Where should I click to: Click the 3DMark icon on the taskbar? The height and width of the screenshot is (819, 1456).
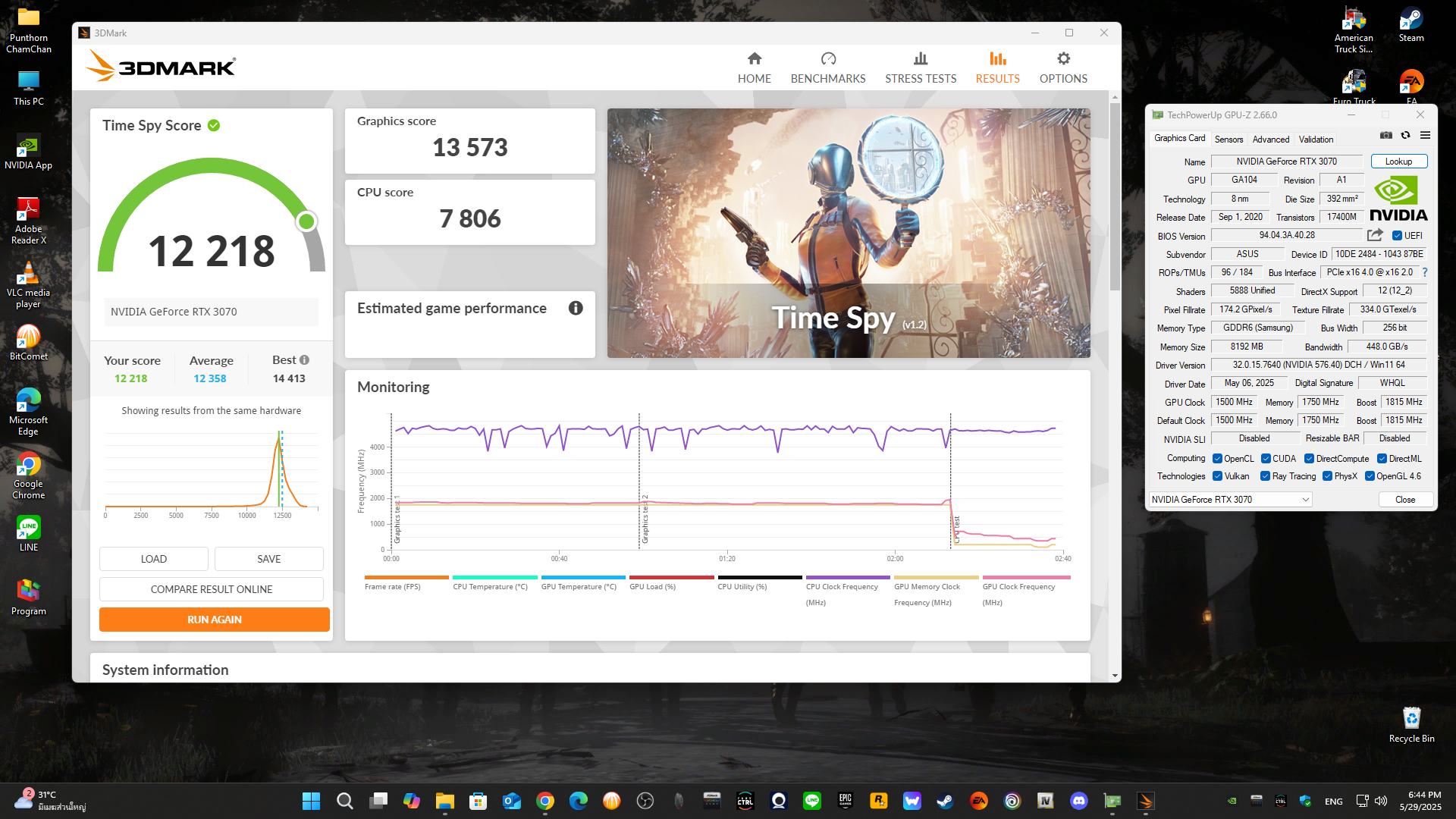click(1145, 801)
